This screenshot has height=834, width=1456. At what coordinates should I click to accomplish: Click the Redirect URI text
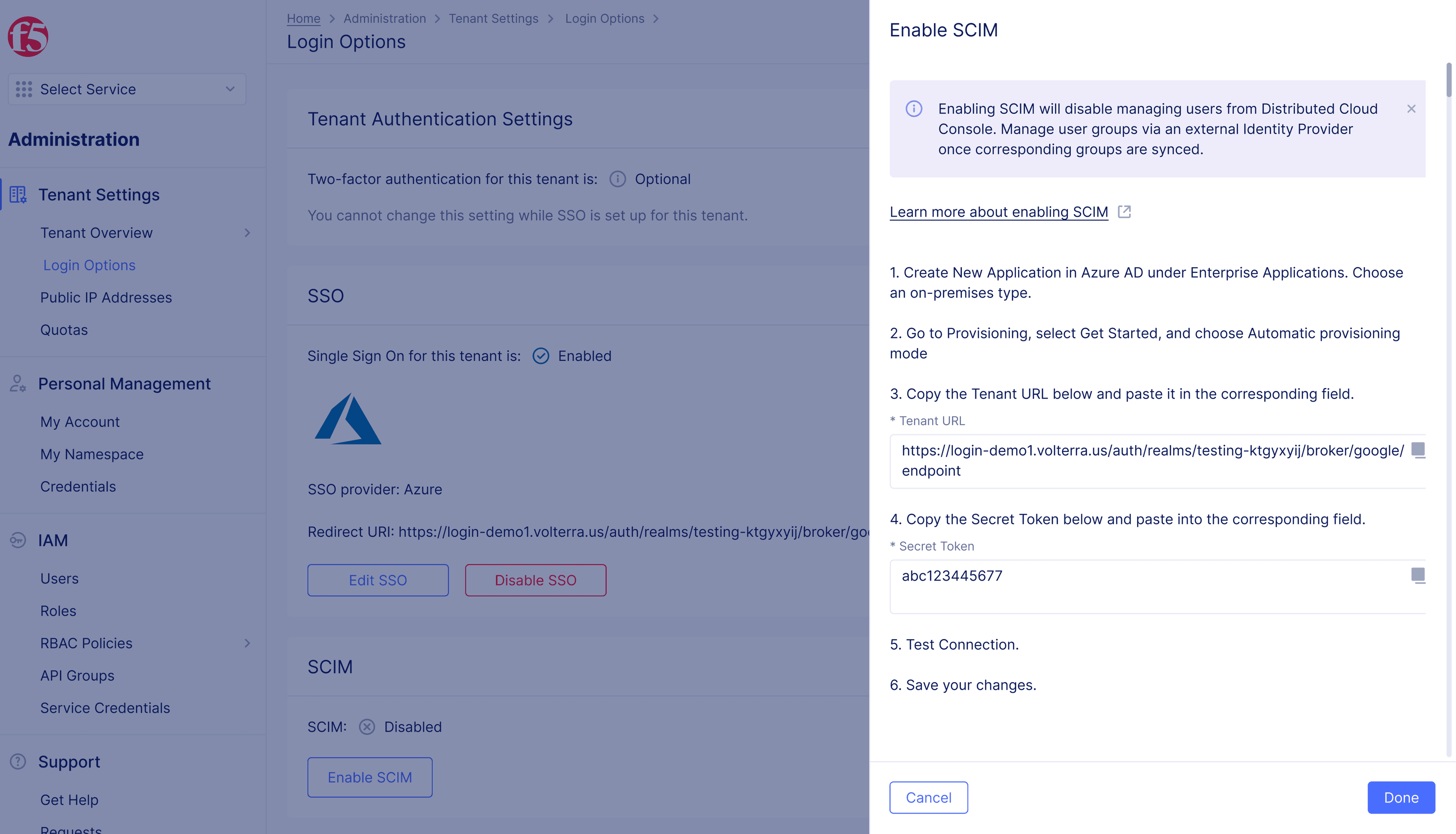click(x=588, y=532)
